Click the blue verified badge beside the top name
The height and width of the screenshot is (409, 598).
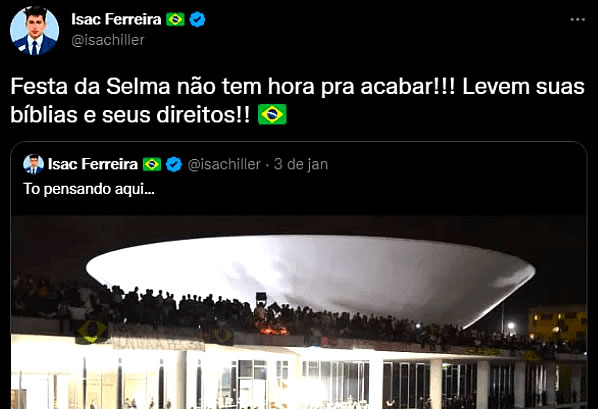pyautogui.click(x=197, y=19)
